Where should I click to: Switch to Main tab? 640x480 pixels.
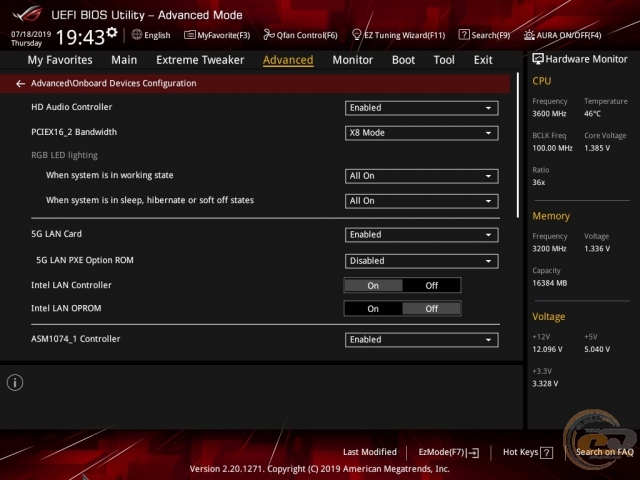(x=124, y=60)
